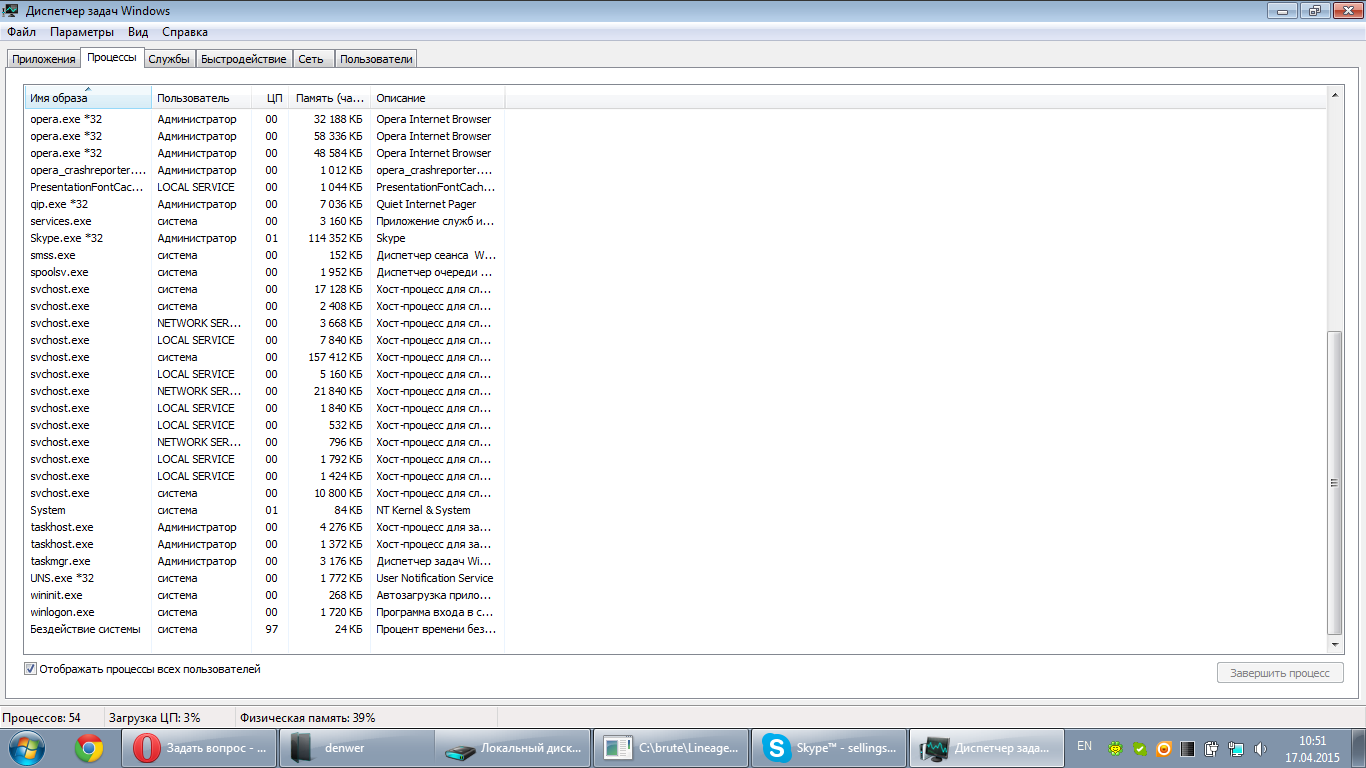Click the network tray icon

click(x=1236, y=748)
